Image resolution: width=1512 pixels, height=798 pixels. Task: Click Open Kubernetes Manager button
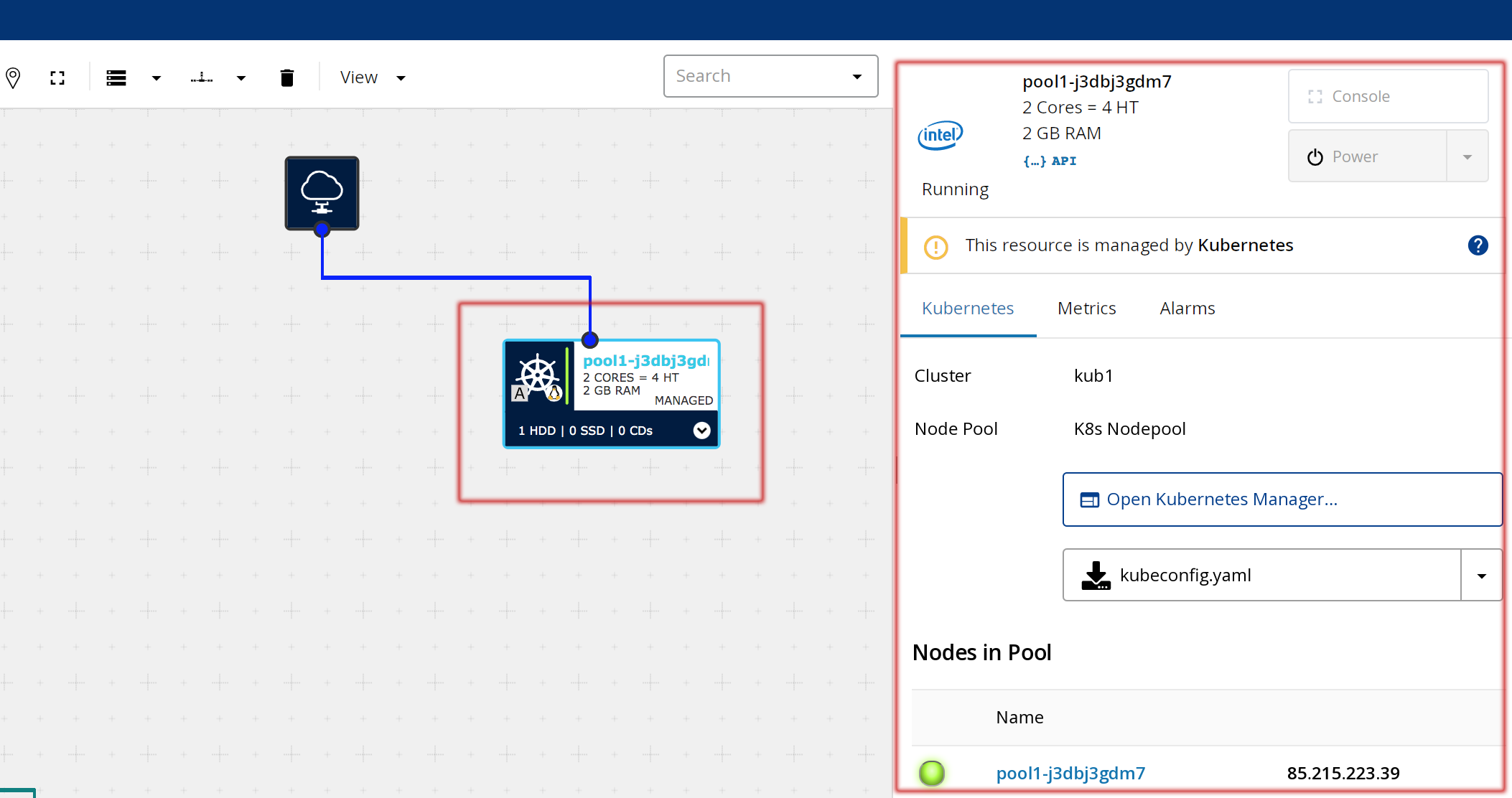click(x=1282, y=499)
